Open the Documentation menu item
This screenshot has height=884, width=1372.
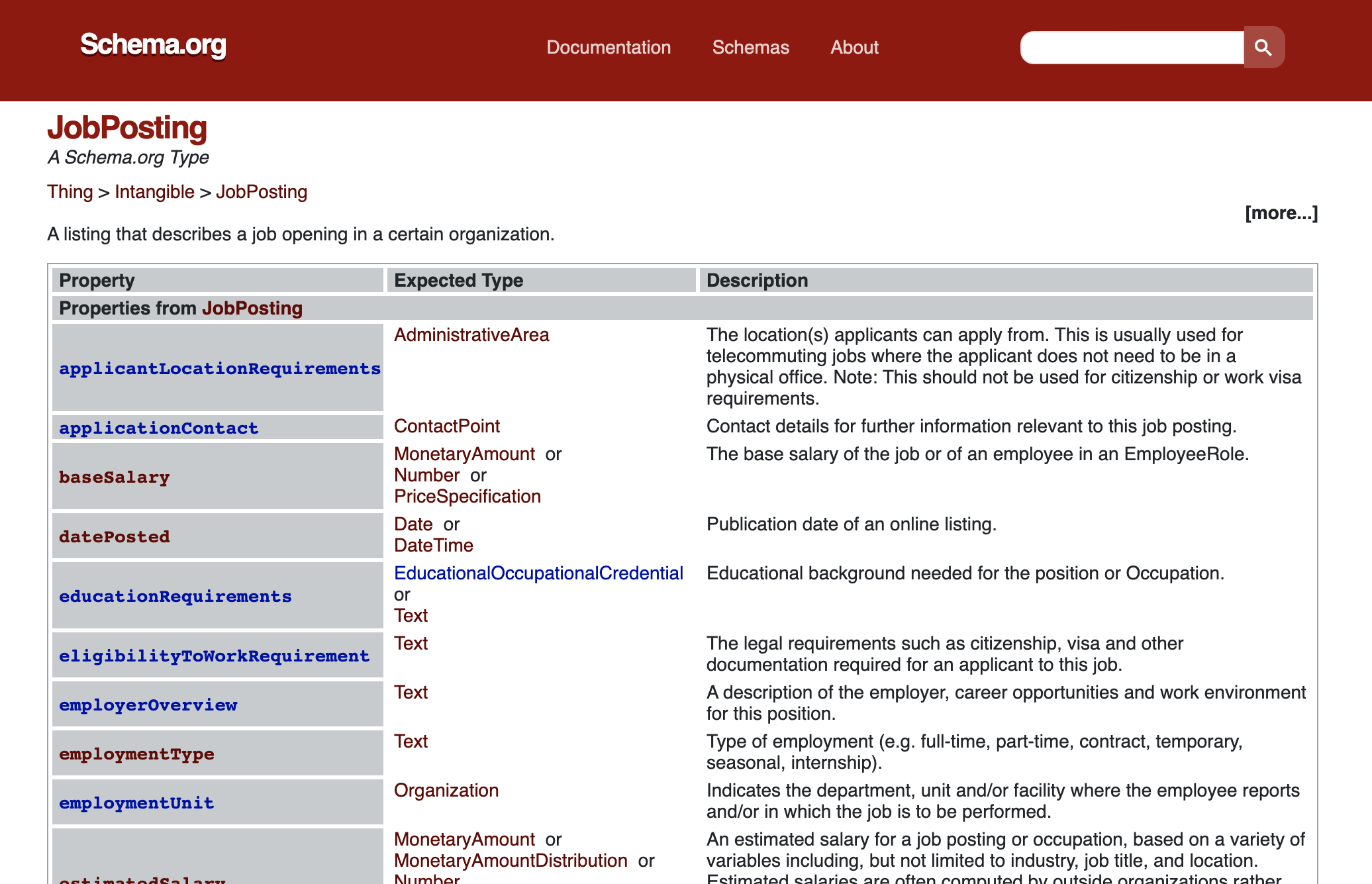click(608, 47)
